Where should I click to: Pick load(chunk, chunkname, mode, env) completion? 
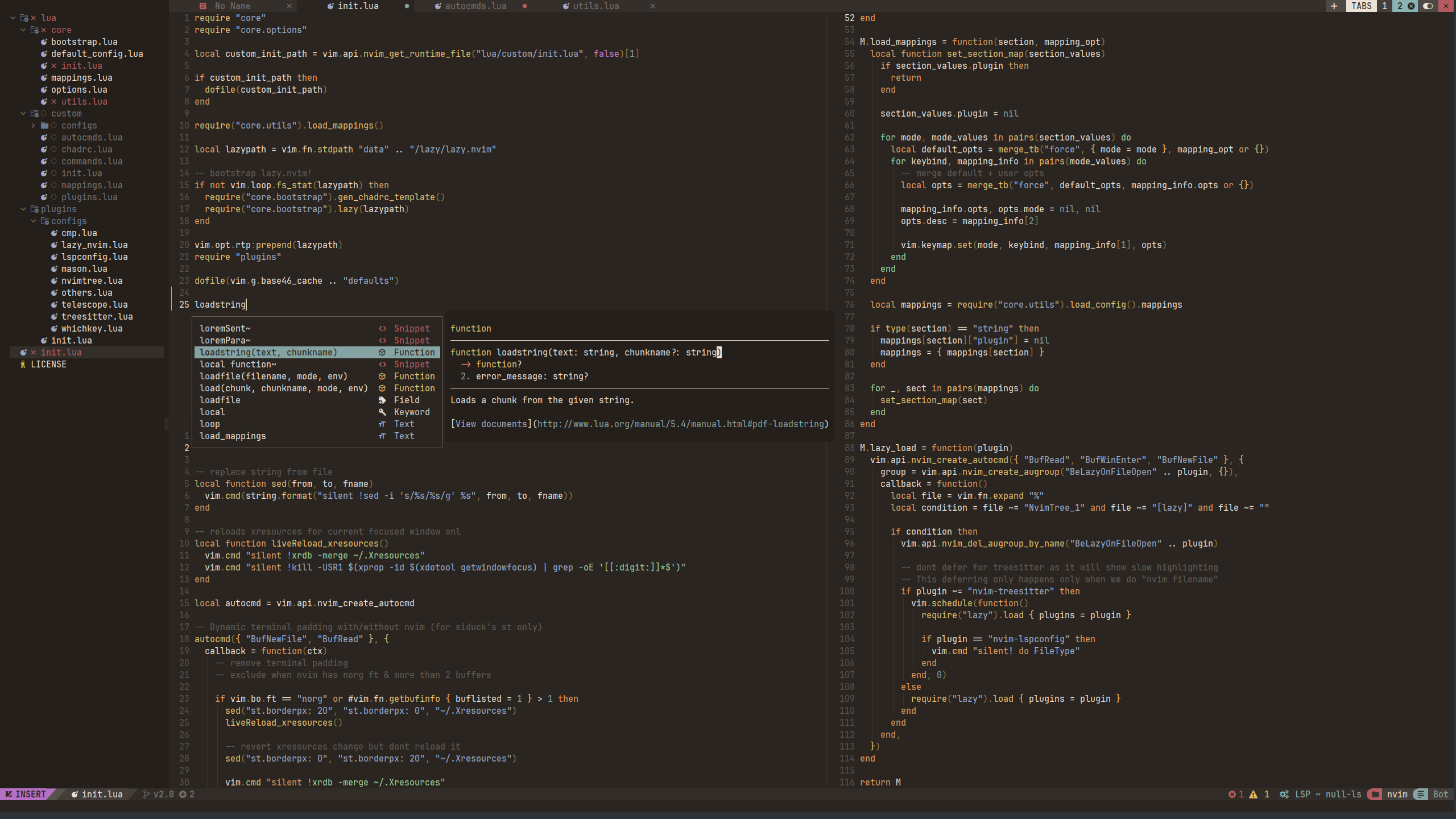pyautogui.click(x=317, y=388)
